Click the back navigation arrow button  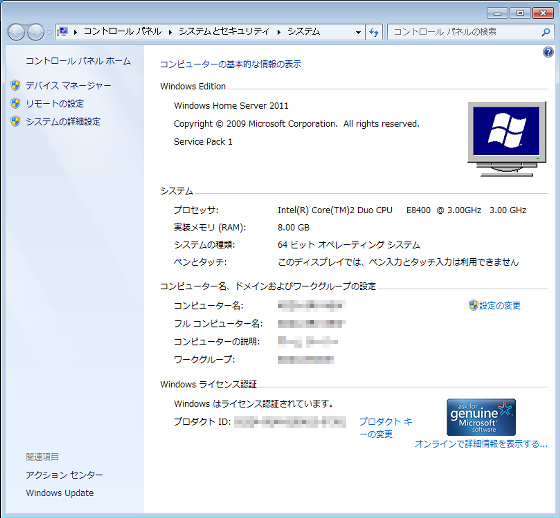click(x=16, y=32)
